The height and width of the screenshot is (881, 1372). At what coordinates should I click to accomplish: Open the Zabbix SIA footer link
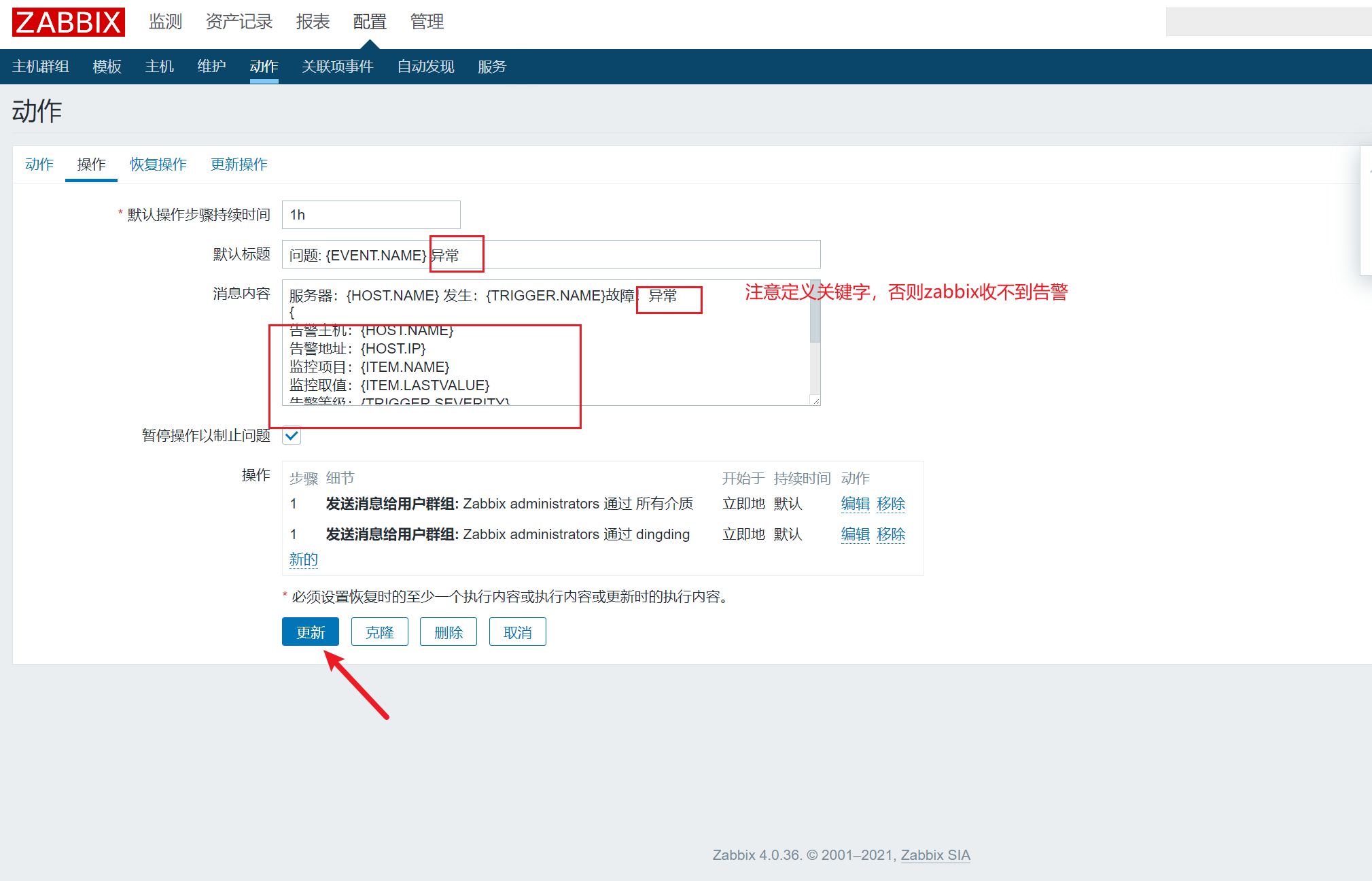936,855
